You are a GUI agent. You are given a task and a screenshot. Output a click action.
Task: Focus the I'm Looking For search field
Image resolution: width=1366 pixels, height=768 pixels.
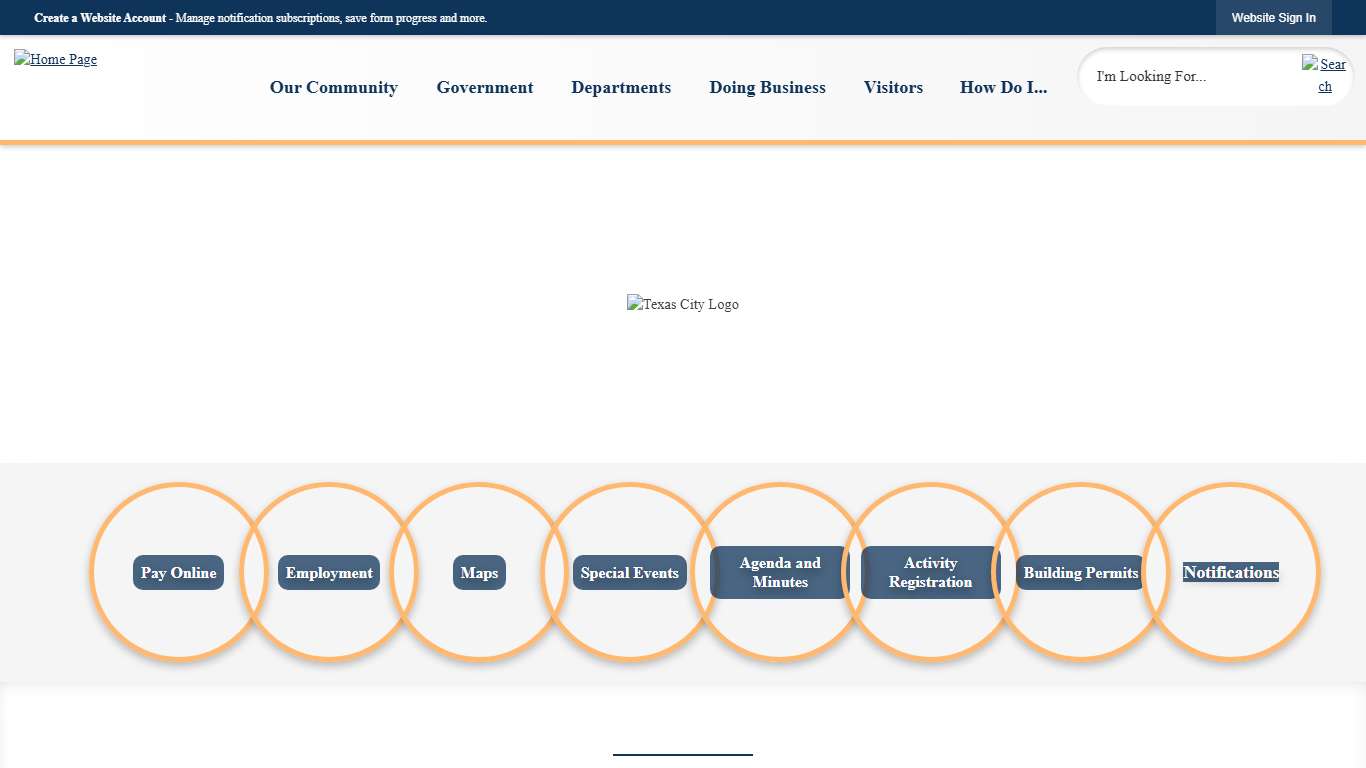(x=1190, y=76)
